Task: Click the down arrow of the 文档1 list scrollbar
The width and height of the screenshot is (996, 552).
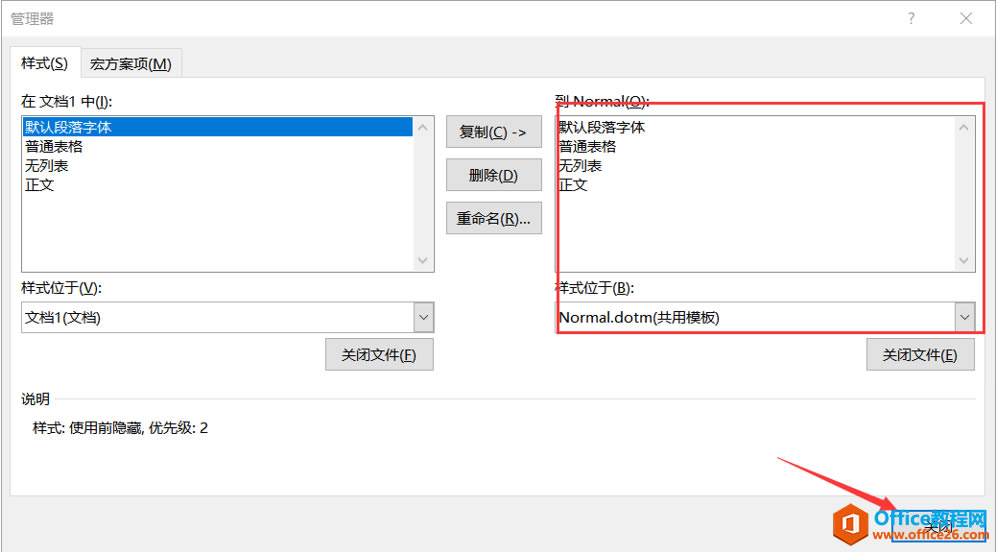Action: (x=423, y=260)
